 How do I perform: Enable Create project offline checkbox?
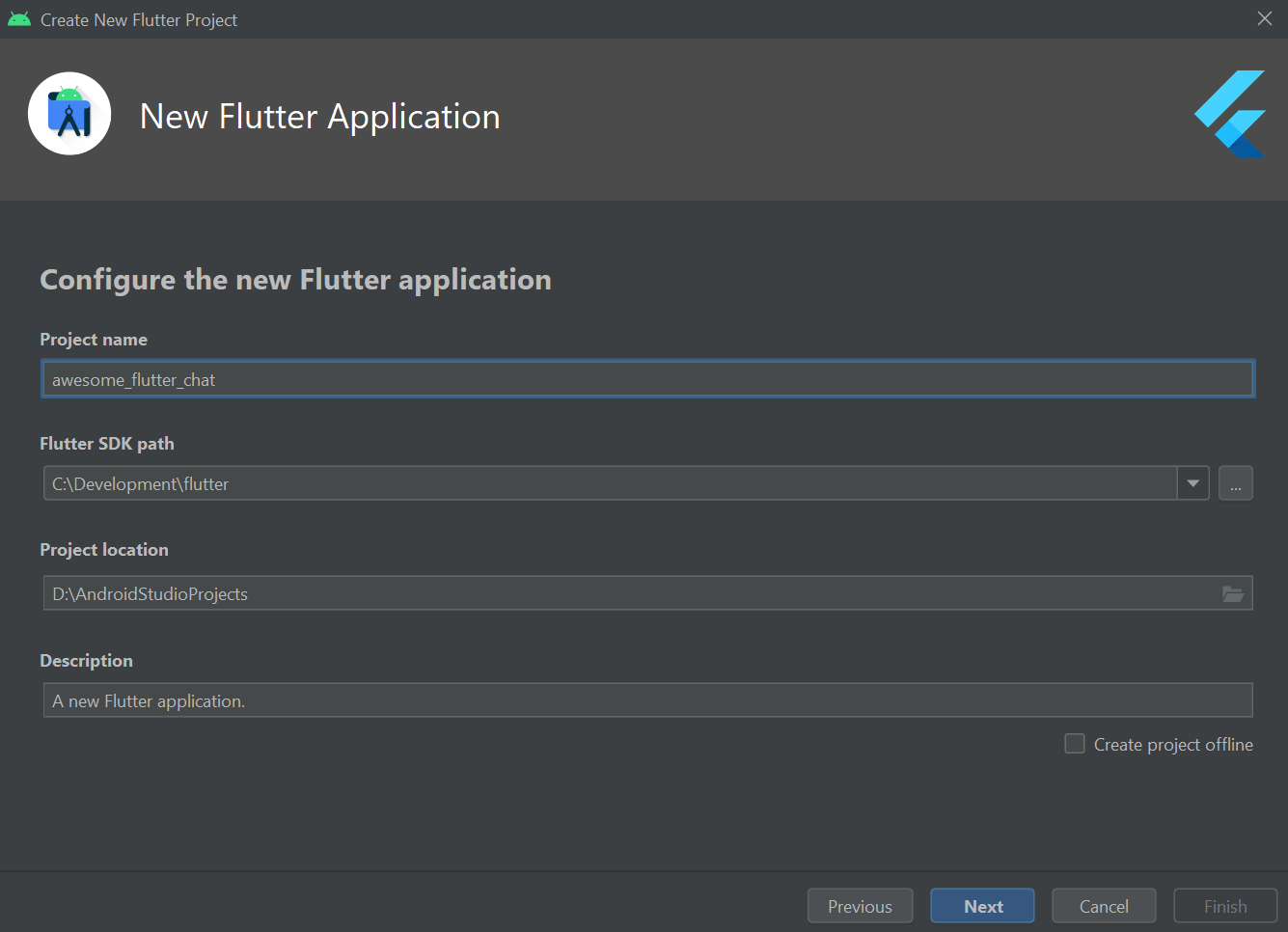[1074, 744]
